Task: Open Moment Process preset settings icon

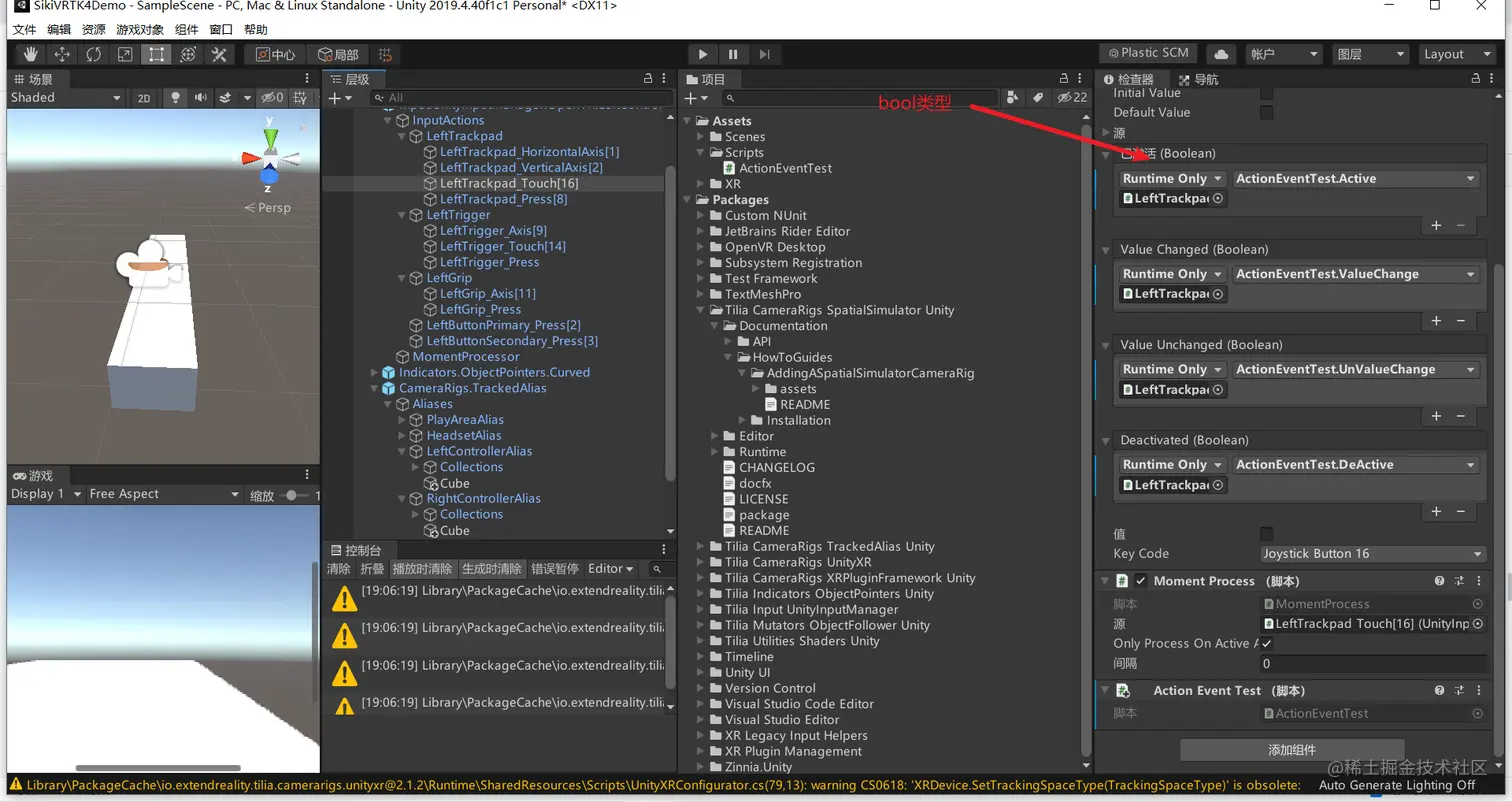Action: tap(1459, 581)
